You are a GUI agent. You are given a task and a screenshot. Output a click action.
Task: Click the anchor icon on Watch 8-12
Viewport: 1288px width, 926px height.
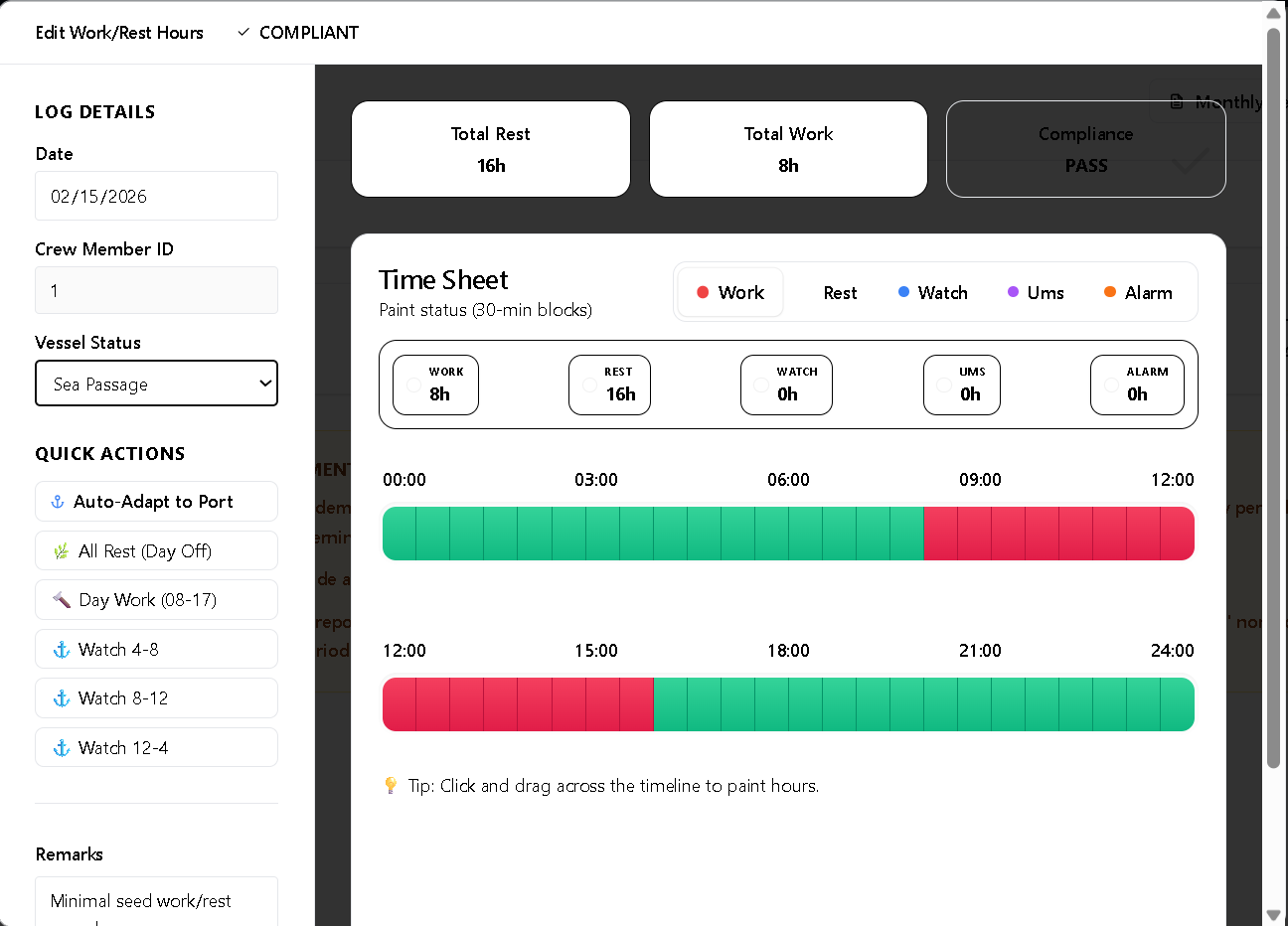coord(62,698)
